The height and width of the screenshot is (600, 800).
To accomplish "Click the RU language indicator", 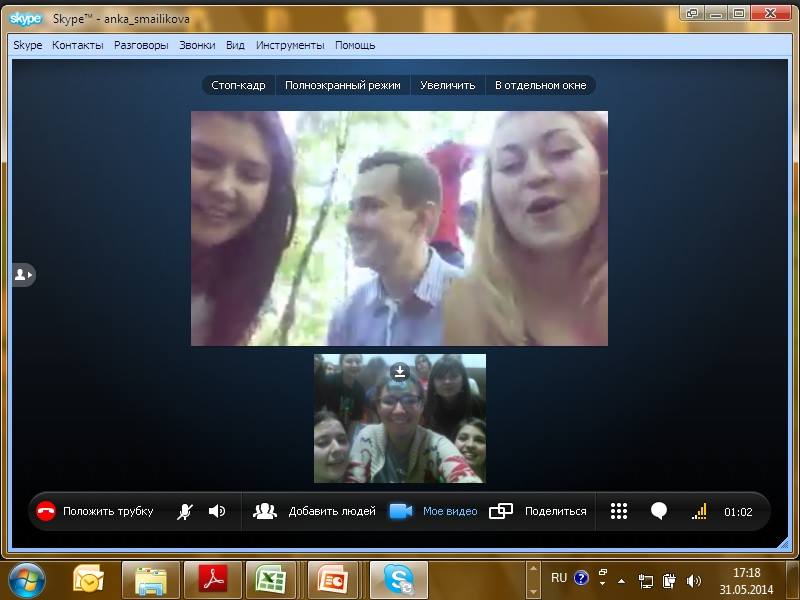I will click(x=559, y=578).
